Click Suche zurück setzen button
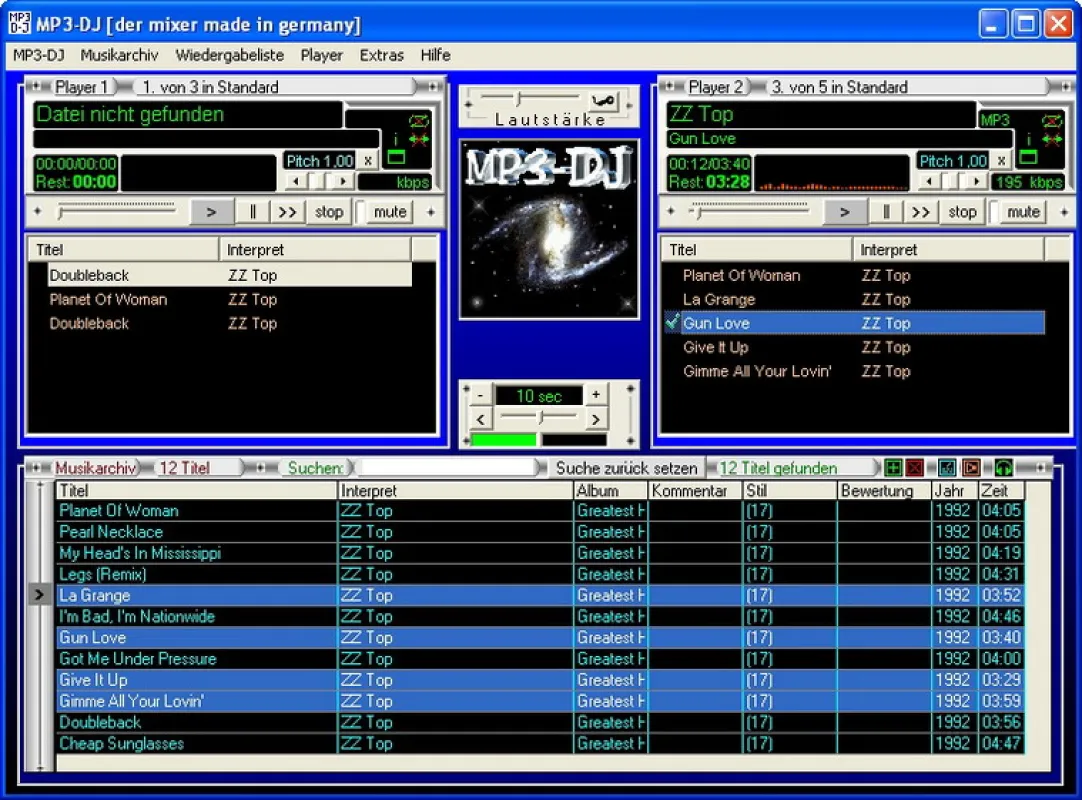Image resolution: width=1082 pixels, height=800 pixels. coord(627,469)
